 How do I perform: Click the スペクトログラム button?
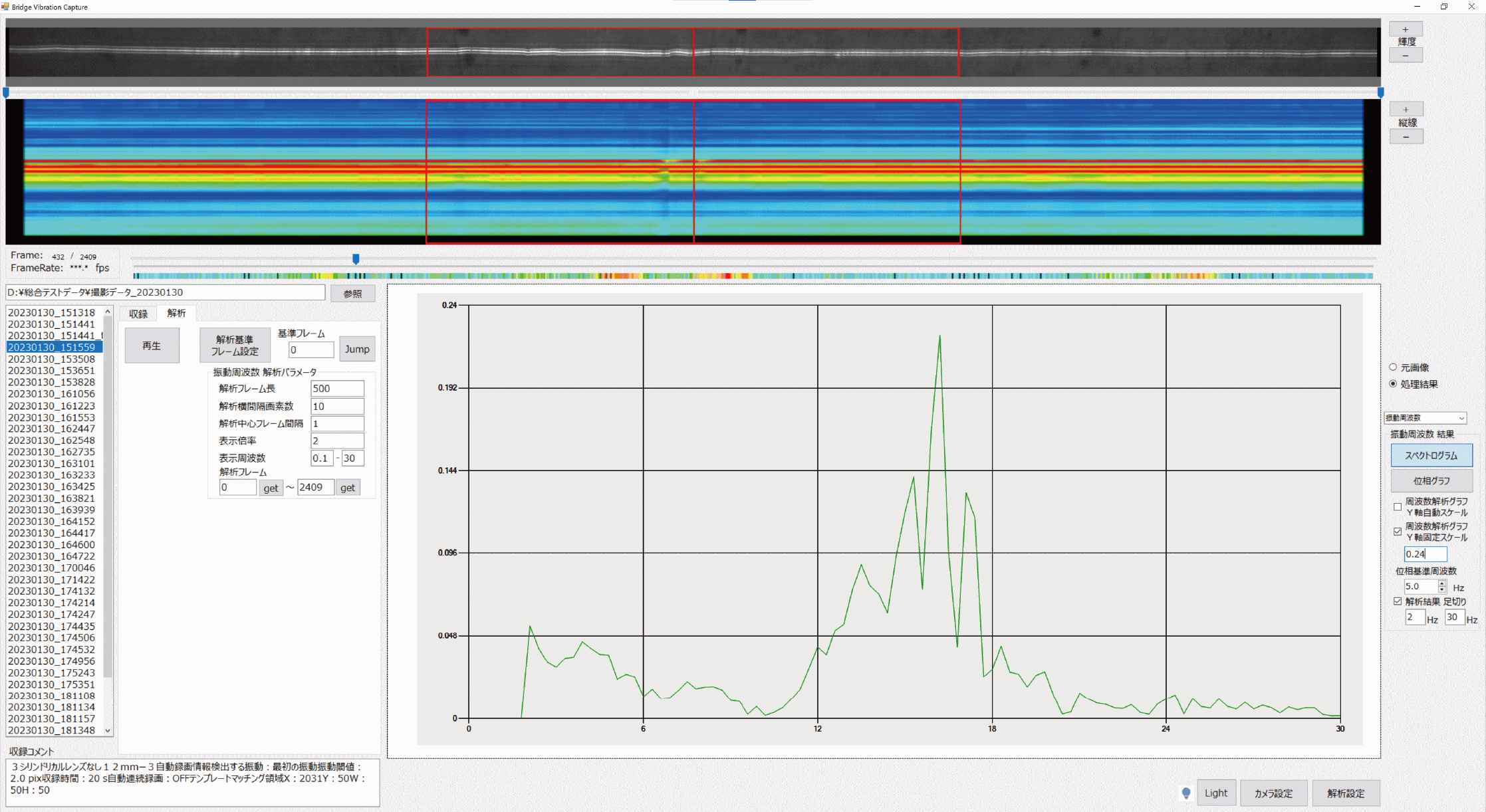click(x=1431, y=455)
